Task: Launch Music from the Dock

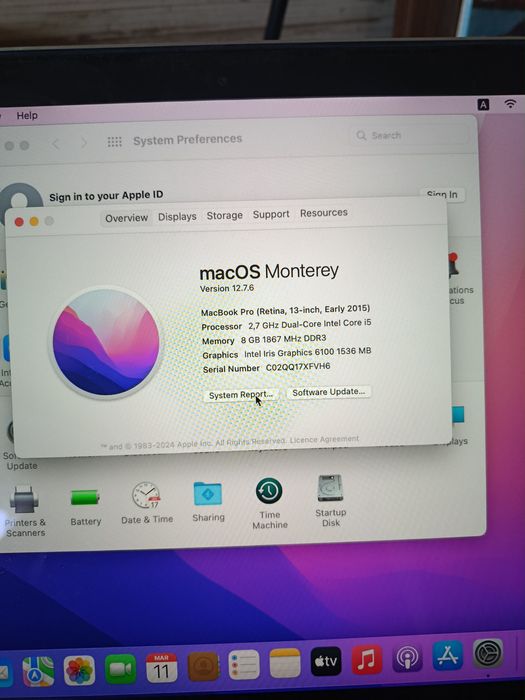Action: point(367,659)
